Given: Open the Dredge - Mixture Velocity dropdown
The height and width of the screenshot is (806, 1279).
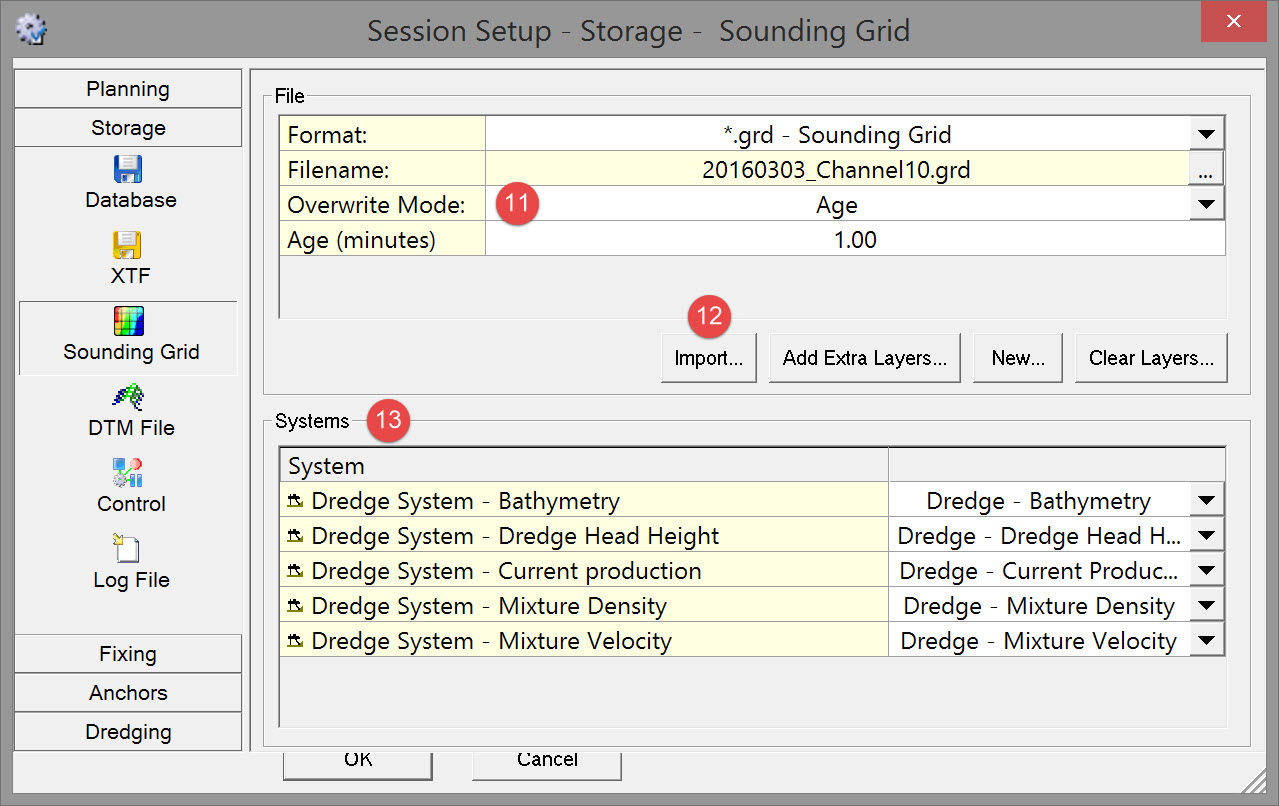Looking at the screenshot, I should 1206,641.
